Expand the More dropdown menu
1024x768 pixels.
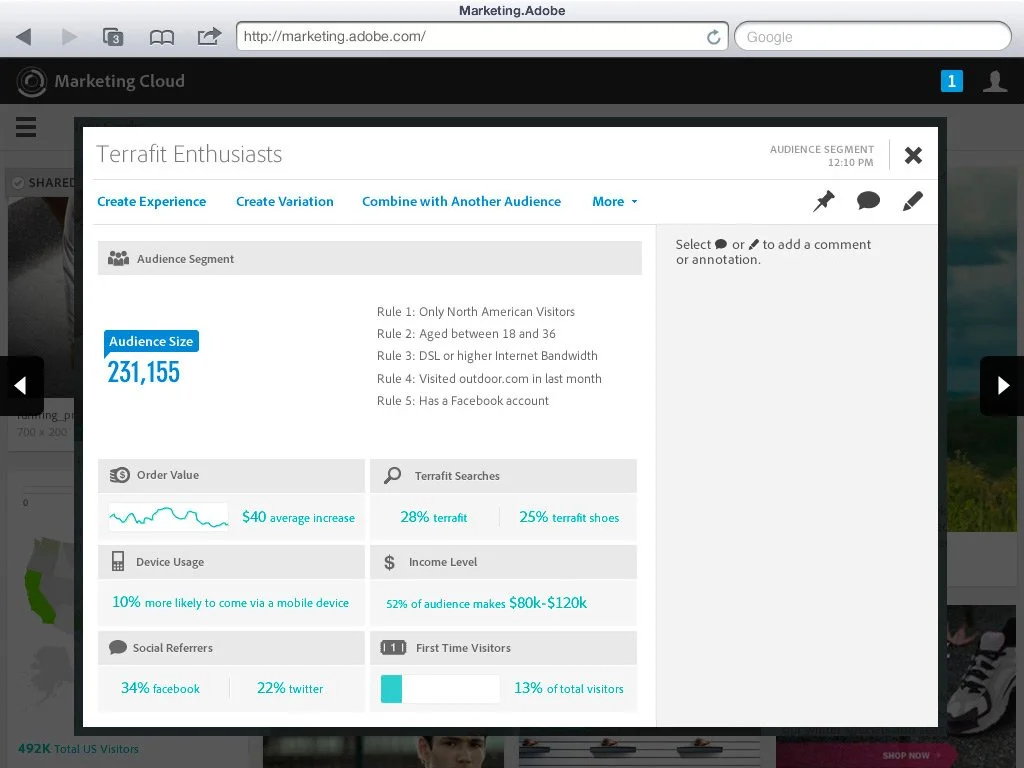point(615,201)
